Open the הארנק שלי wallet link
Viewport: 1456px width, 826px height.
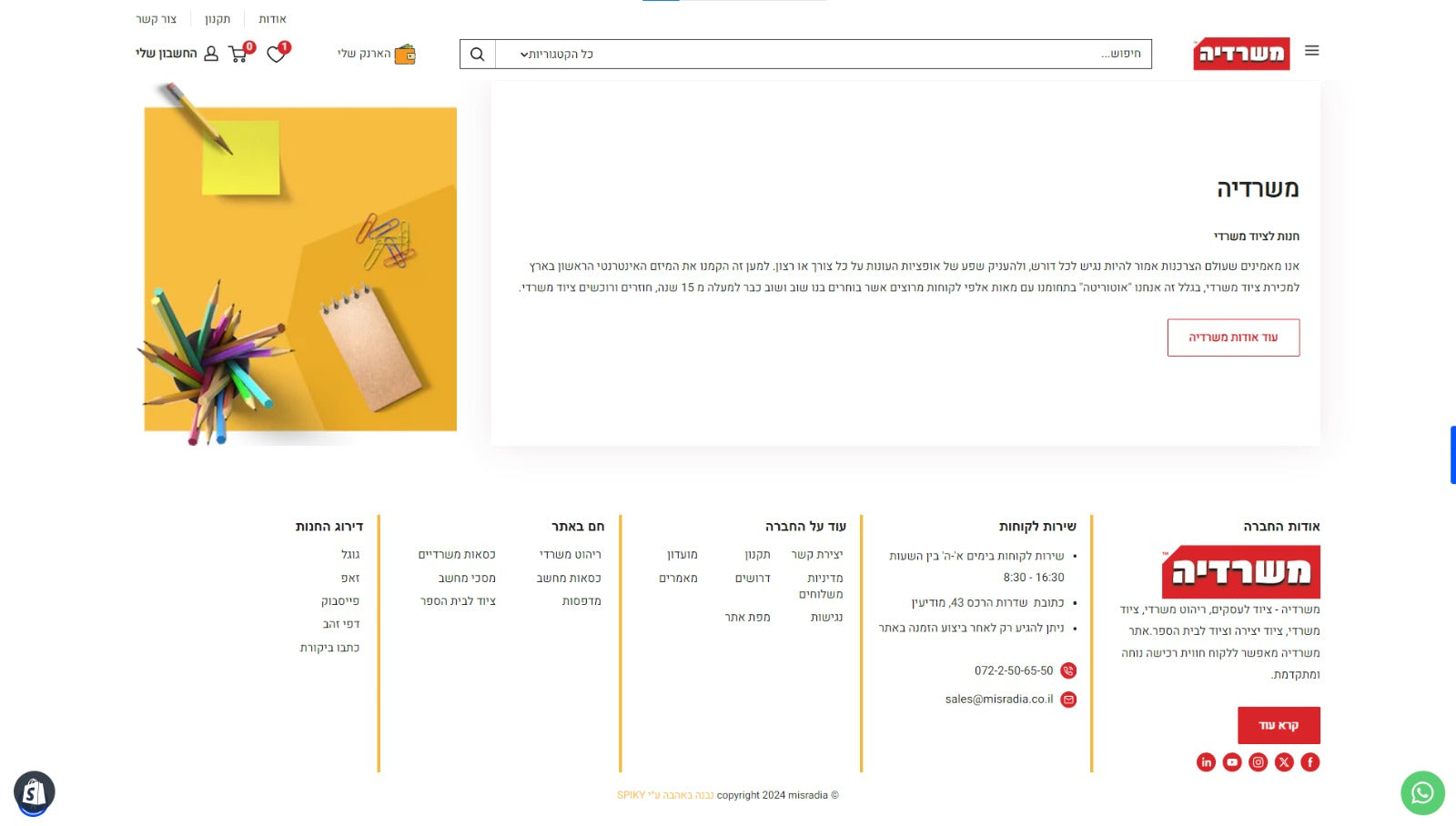pyautogui.click(x=376, y=54)
